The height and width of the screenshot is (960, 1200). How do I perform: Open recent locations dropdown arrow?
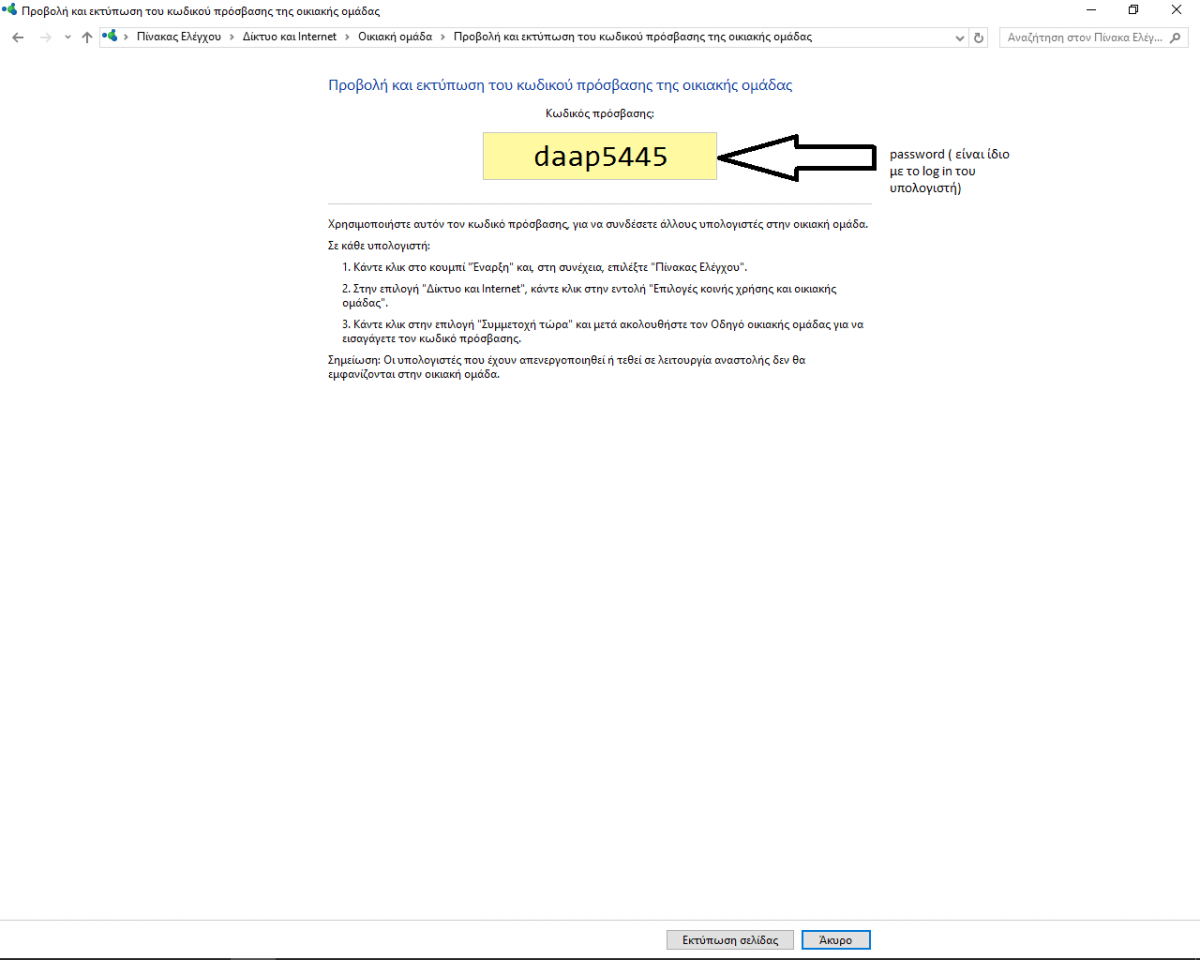[68, 37]
